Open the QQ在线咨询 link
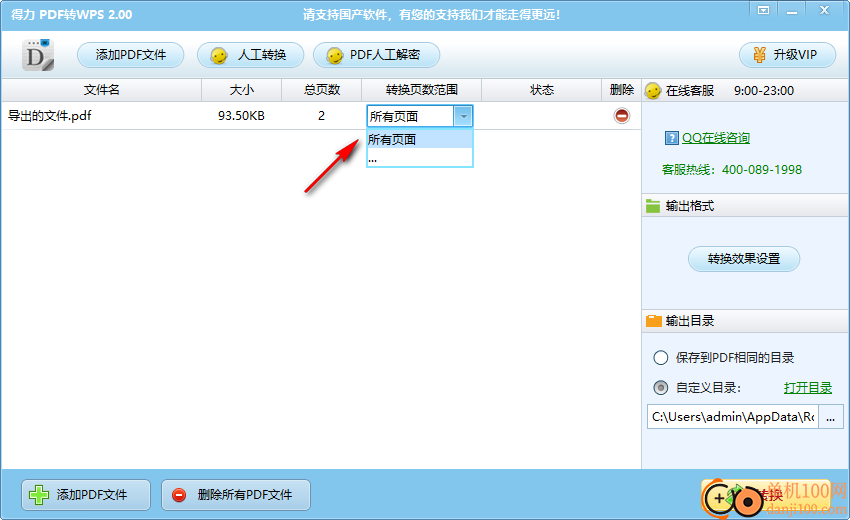Viewport: 850px width, 520px height. 716,138
